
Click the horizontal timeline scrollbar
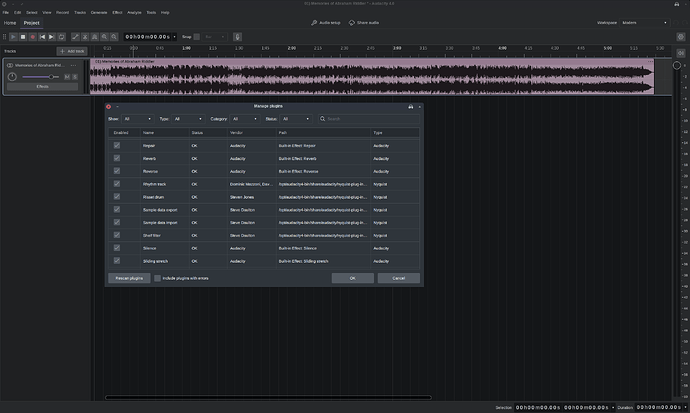click(268, 397)
